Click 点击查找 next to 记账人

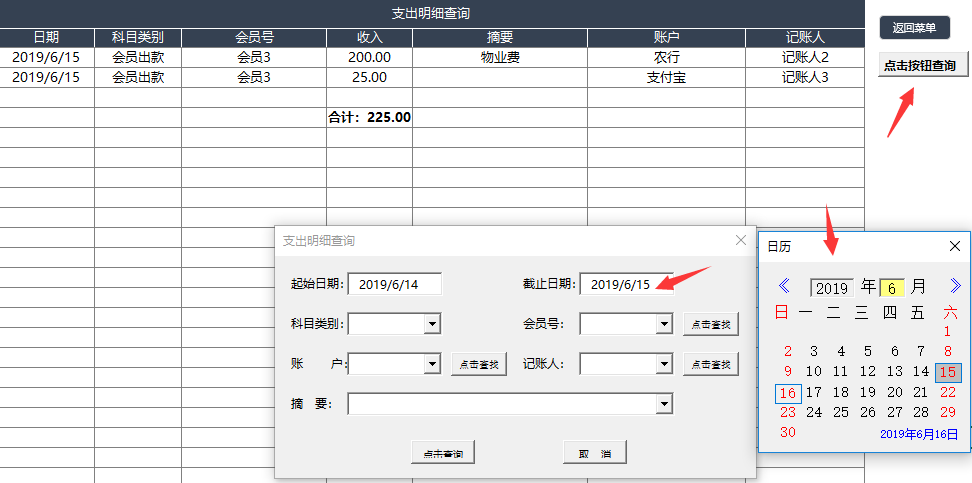pos(711,365)
